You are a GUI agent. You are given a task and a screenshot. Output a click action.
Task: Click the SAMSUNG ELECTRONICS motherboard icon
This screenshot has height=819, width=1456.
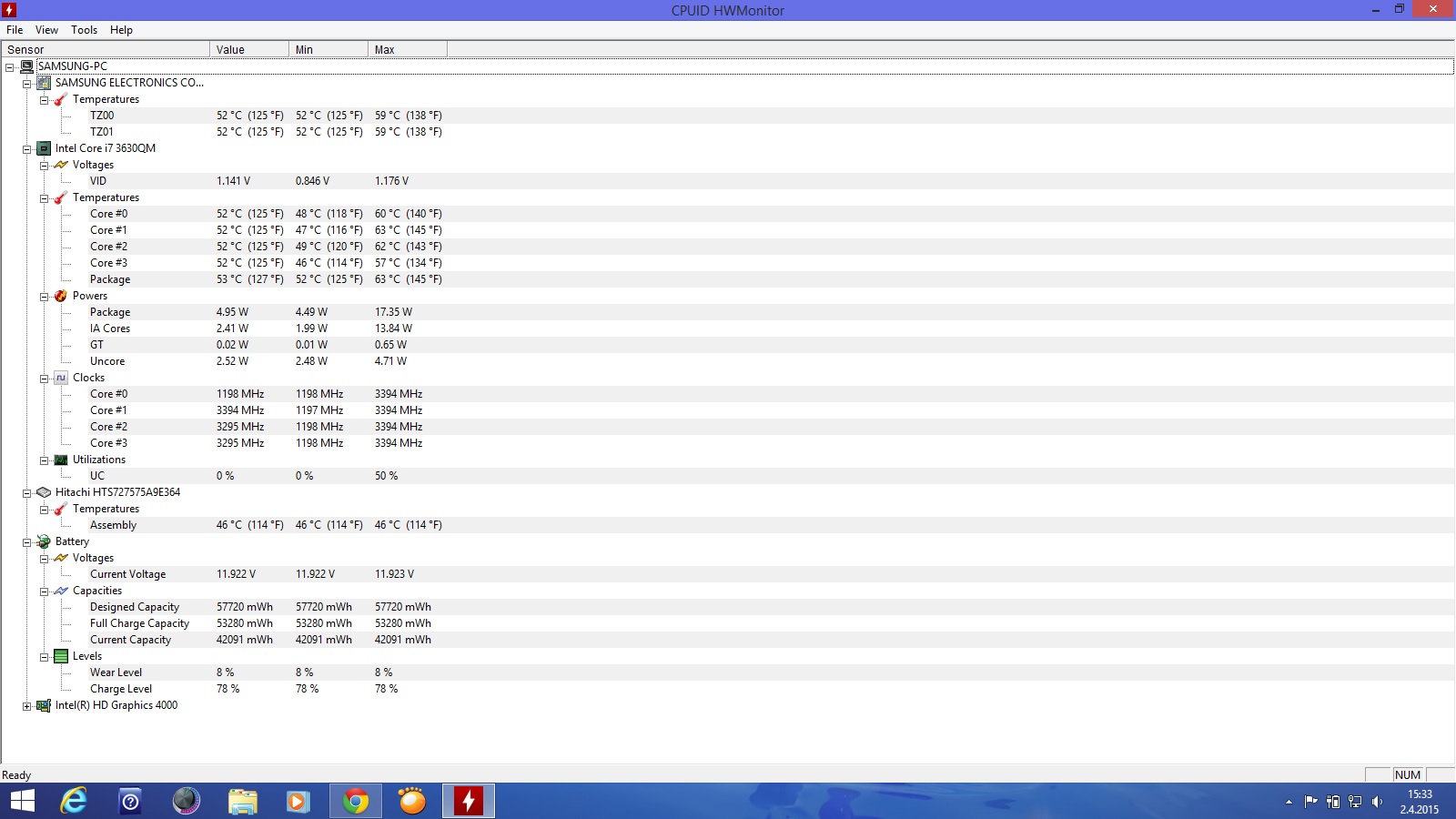44,83
